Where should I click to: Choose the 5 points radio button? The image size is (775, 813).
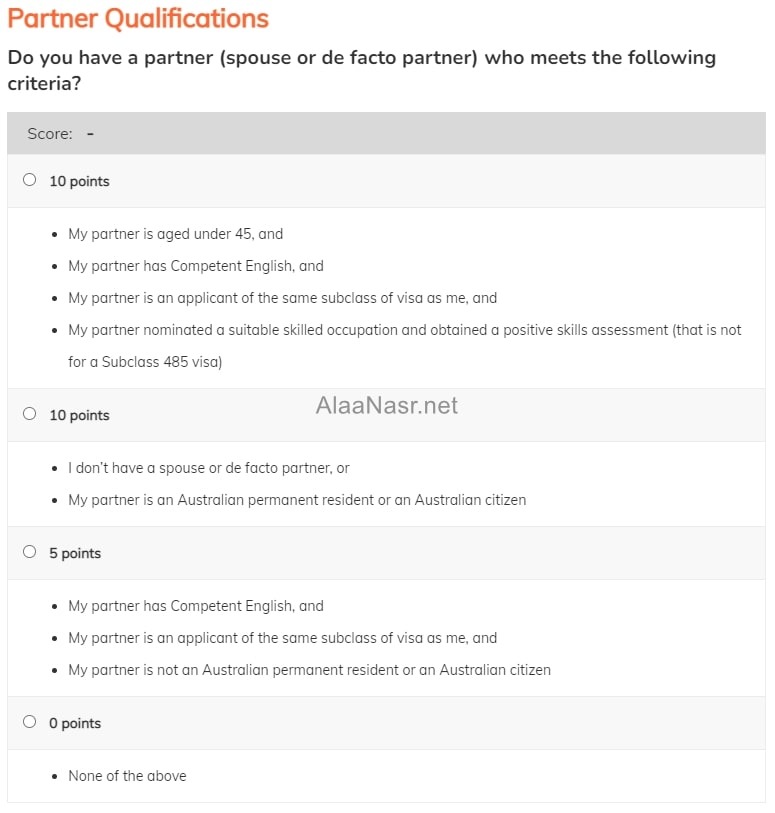coord(29,552)
